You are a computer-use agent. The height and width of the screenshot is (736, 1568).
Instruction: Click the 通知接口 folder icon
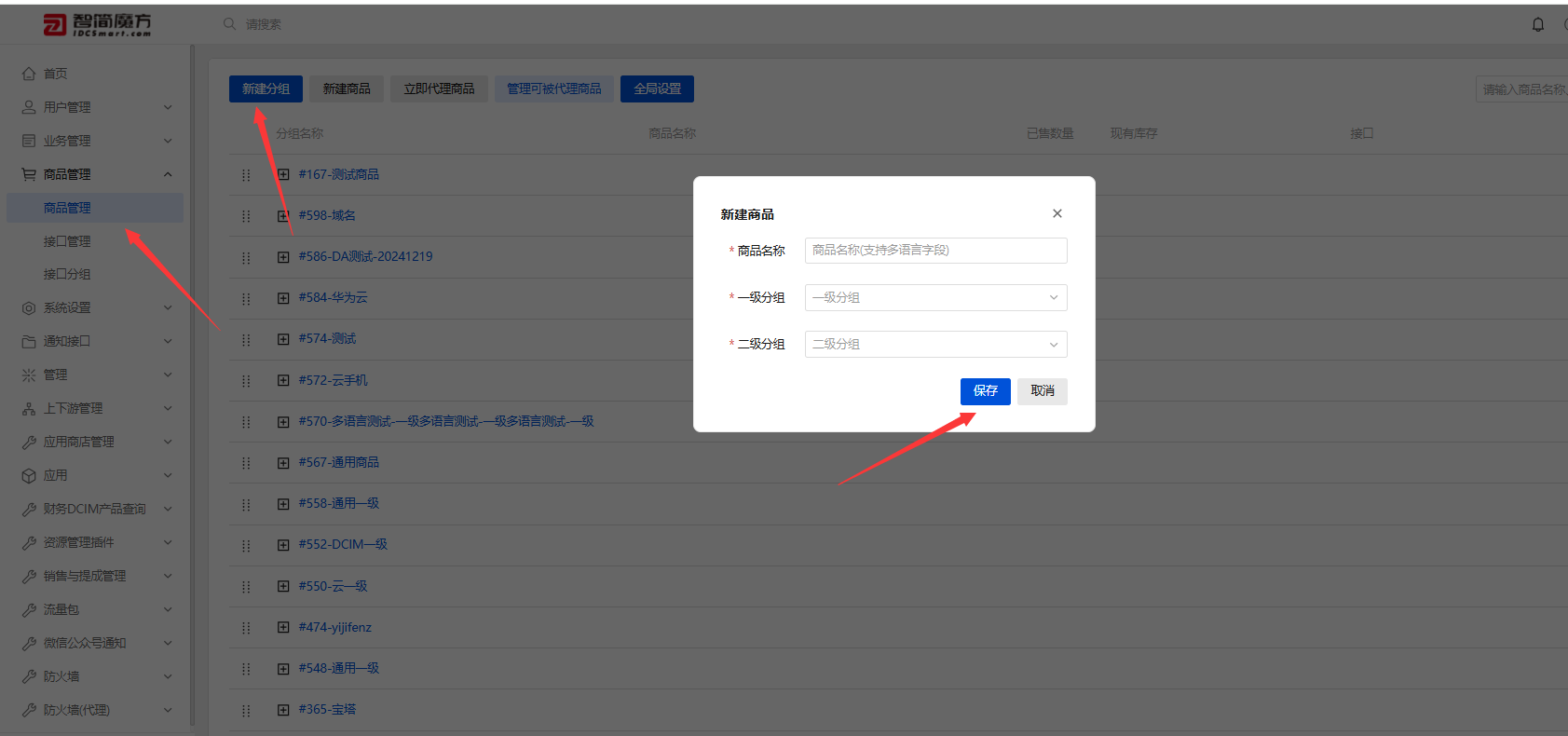coord(29,341)
